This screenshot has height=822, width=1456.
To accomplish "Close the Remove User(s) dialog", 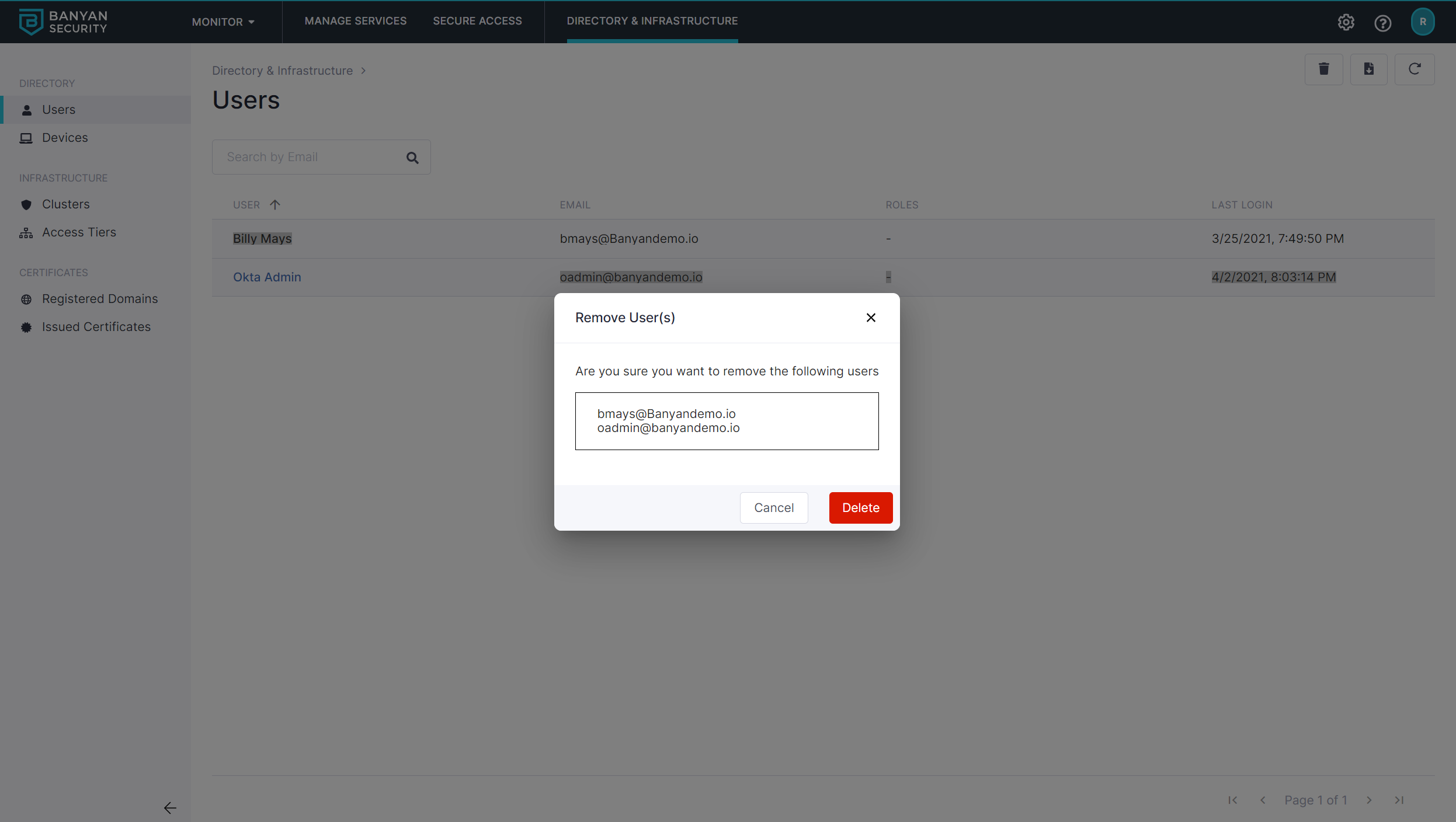I will click(x=870, y=318).
